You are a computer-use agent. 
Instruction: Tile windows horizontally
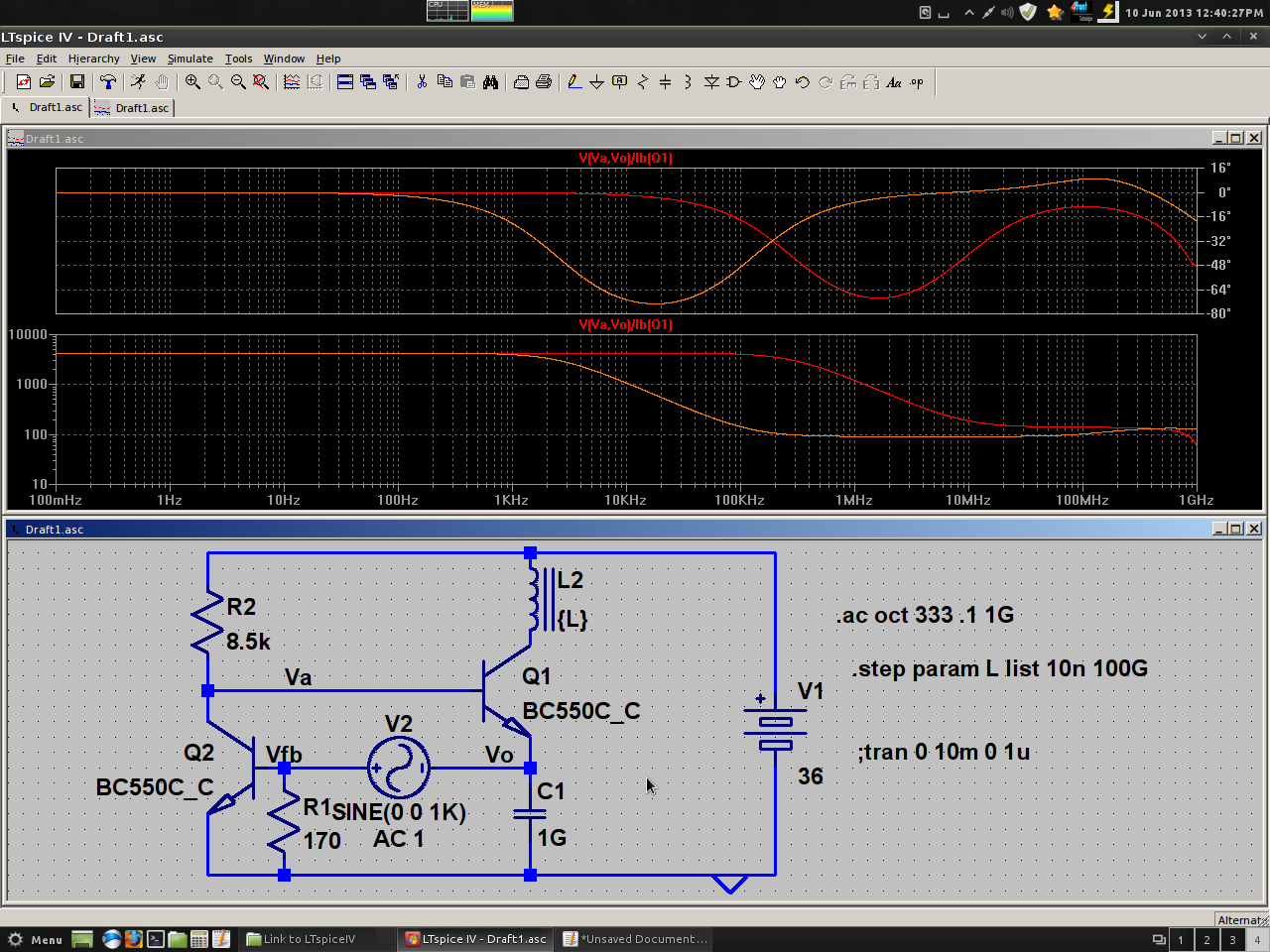tap(345, 82)
